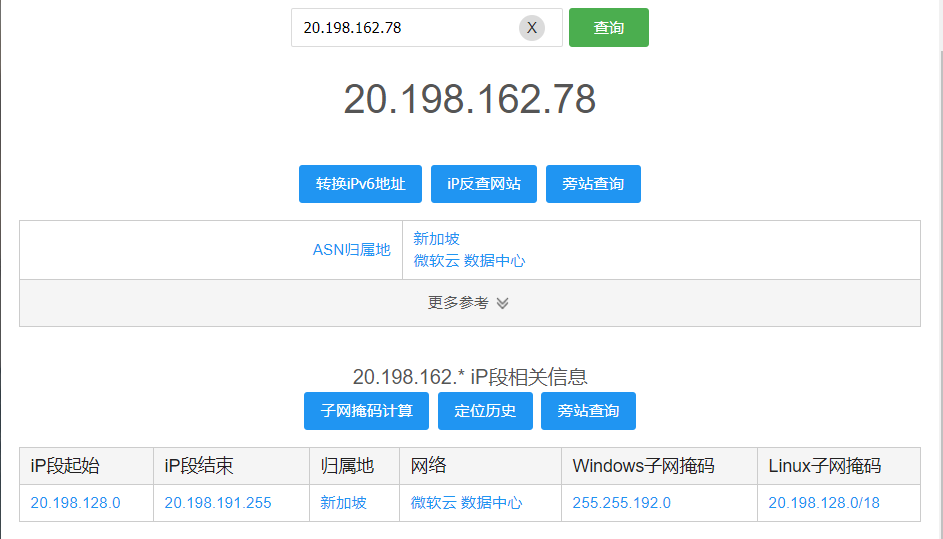This screenshot has width=943, height=539.
Task: Open 旁站查询 below the large IP address
Action: (x=593, y=184)
